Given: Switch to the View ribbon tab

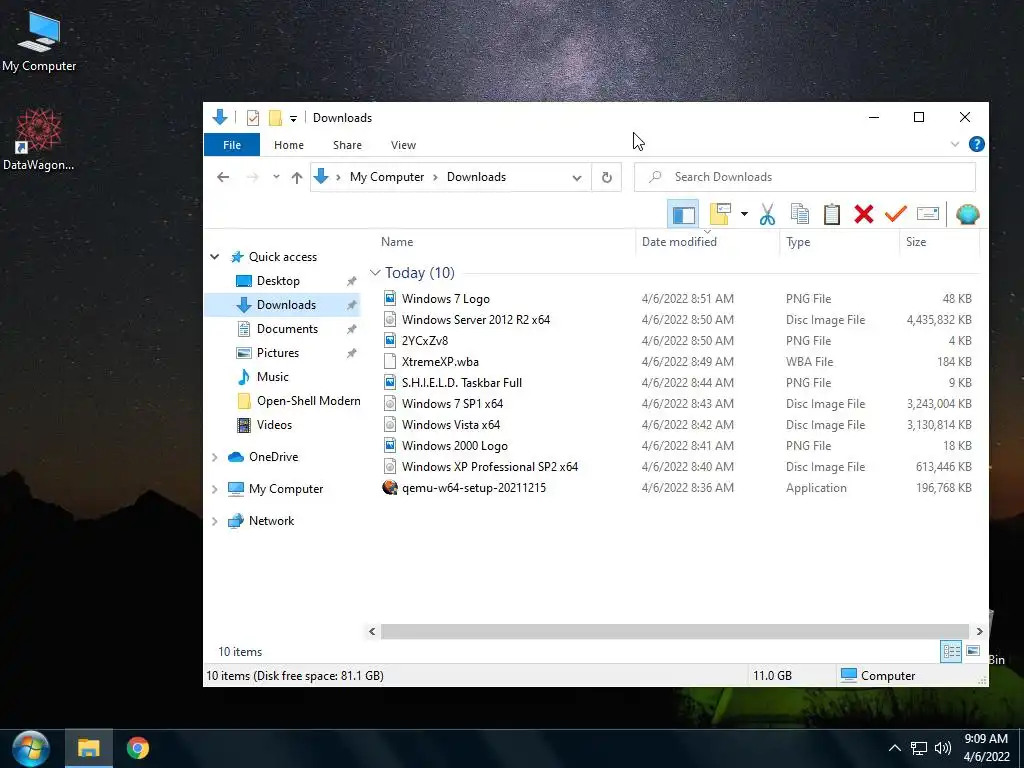Looking at the screenshot, I should (x=403, y=145).
